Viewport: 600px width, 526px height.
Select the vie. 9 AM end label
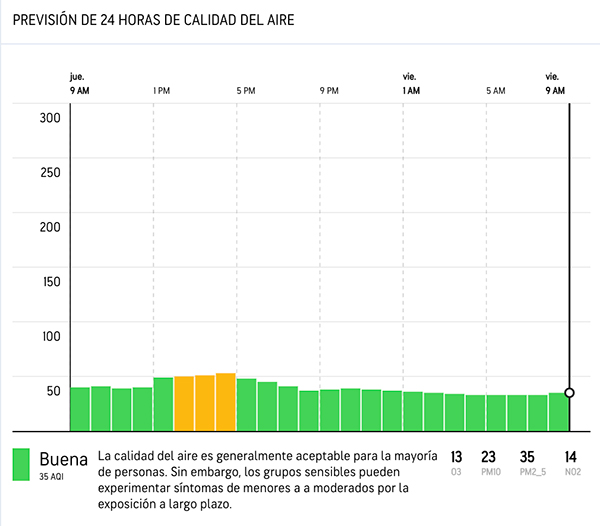click(x=555, y=84)
